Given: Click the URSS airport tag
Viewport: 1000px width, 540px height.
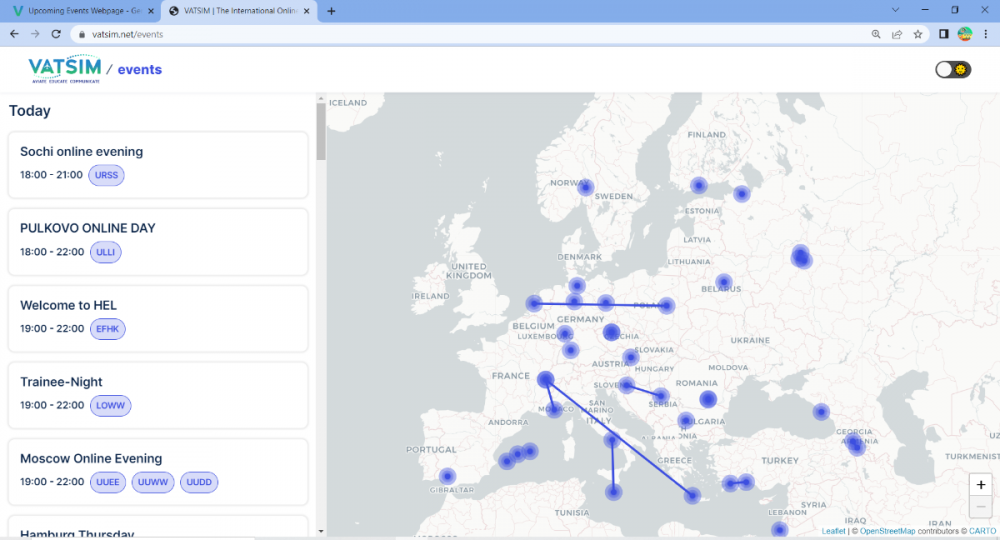Looking at the screenshot, I should tap(106, 175).
